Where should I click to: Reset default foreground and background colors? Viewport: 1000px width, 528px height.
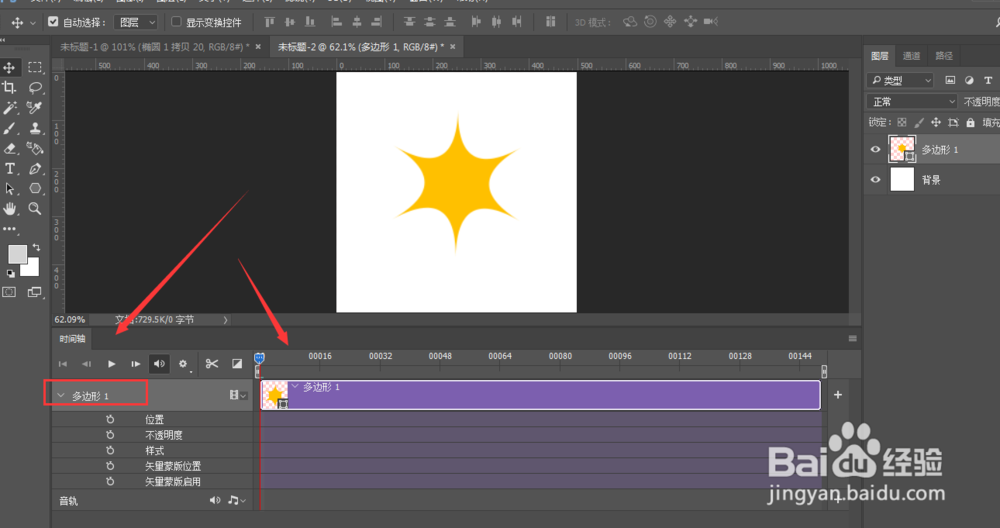point(11,274)
